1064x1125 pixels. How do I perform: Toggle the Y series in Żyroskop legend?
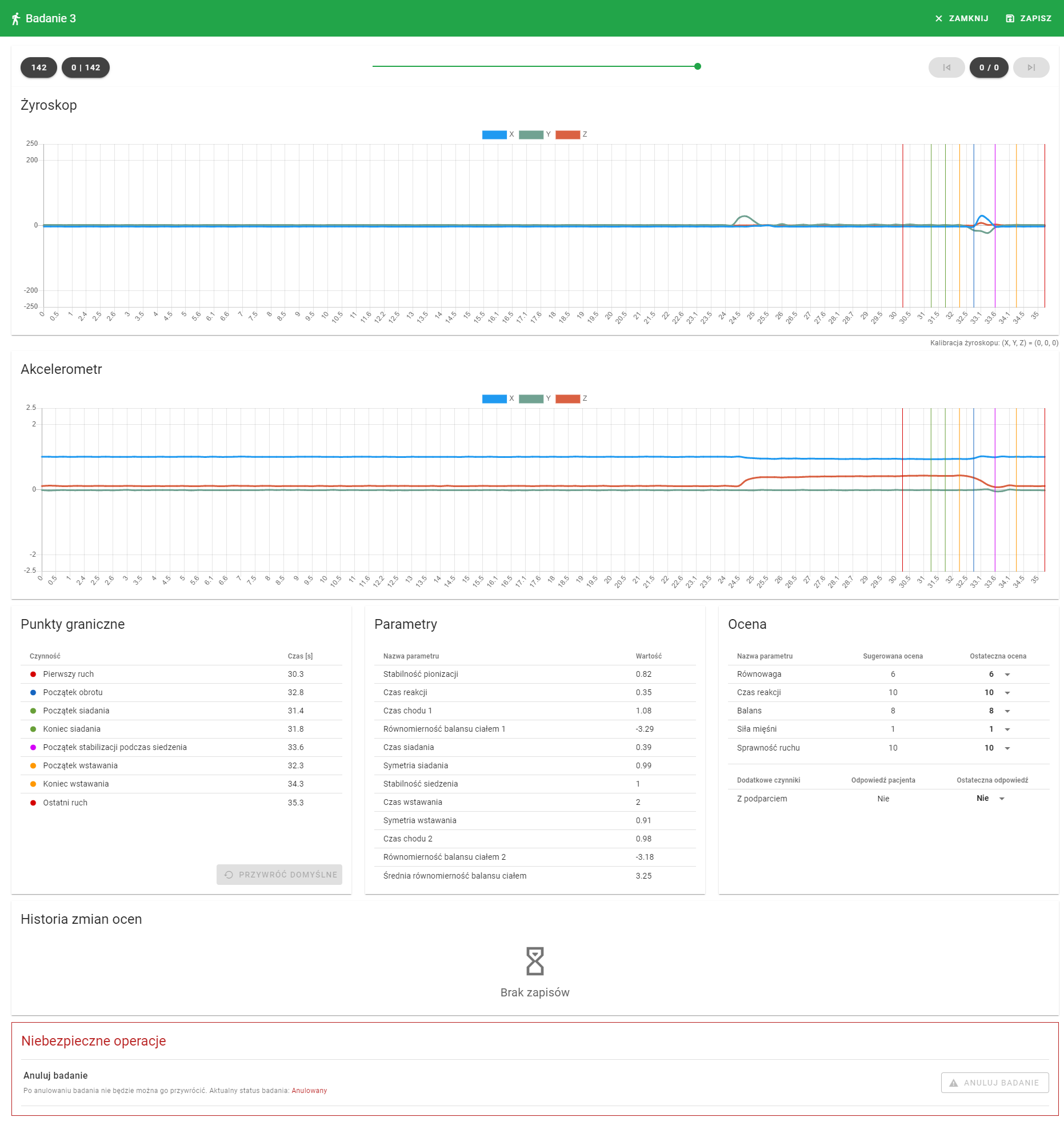531,135
